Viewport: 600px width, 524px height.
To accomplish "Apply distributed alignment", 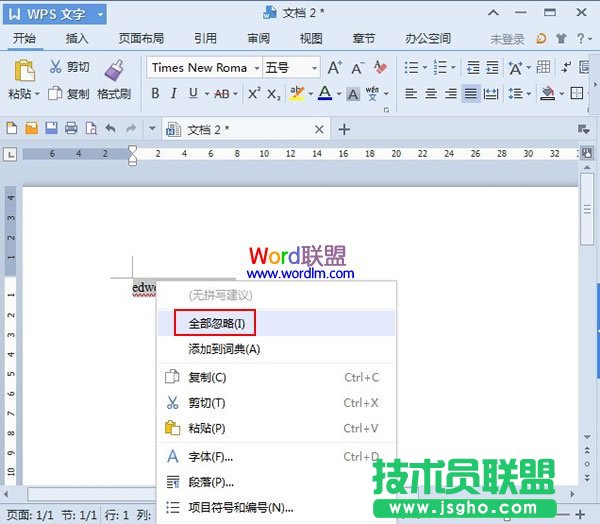I will click(x=491, y=93).
